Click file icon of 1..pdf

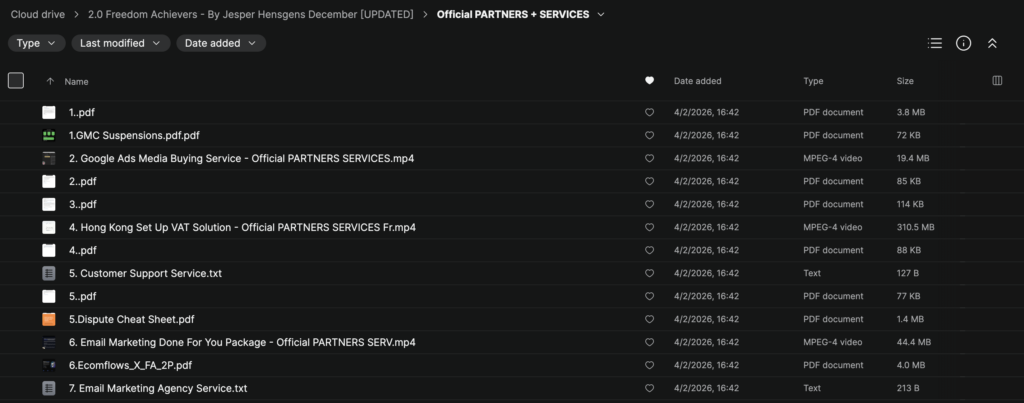pos(49,112)
